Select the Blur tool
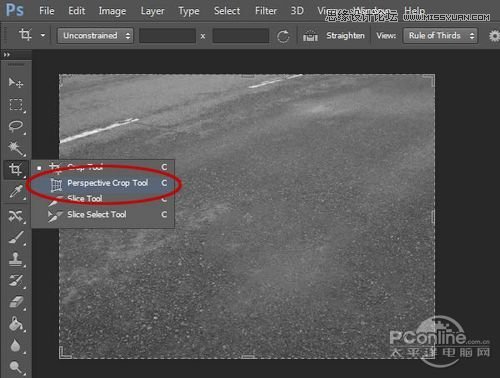This screenshot has height=378, width=500. point(16,346)
